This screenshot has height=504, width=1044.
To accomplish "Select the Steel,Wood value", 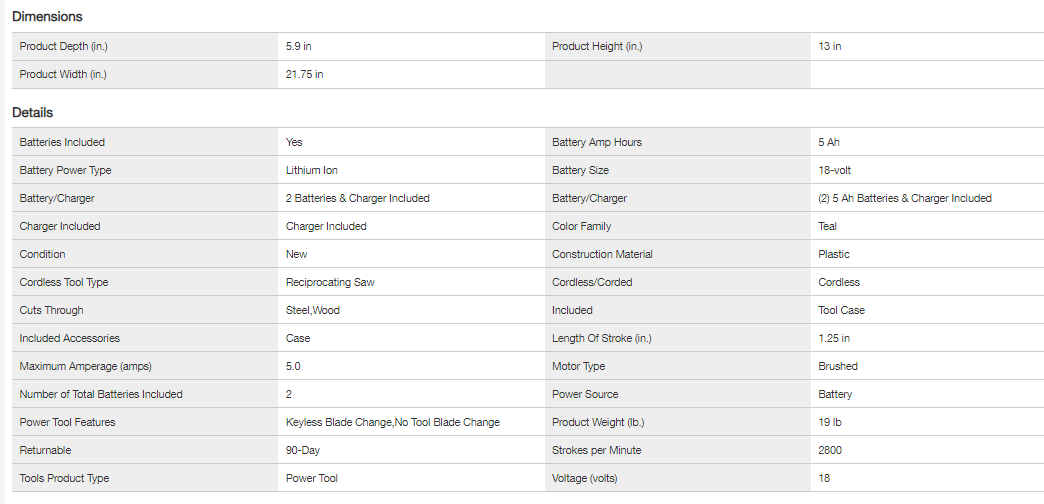I will pyautogui.click(x=313, y=310).
